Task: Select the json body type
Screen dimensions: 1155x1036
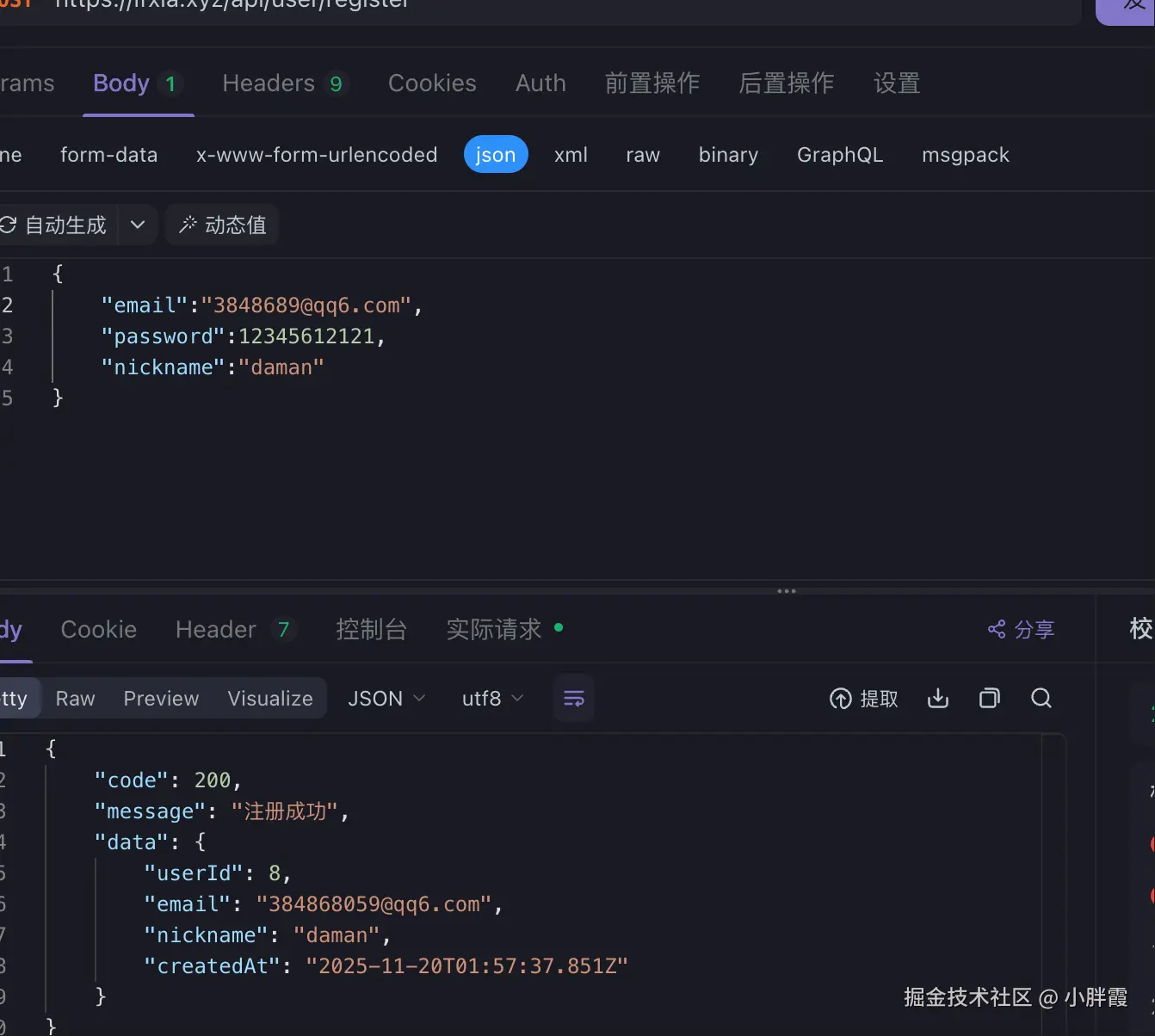Action: point(496,155)
